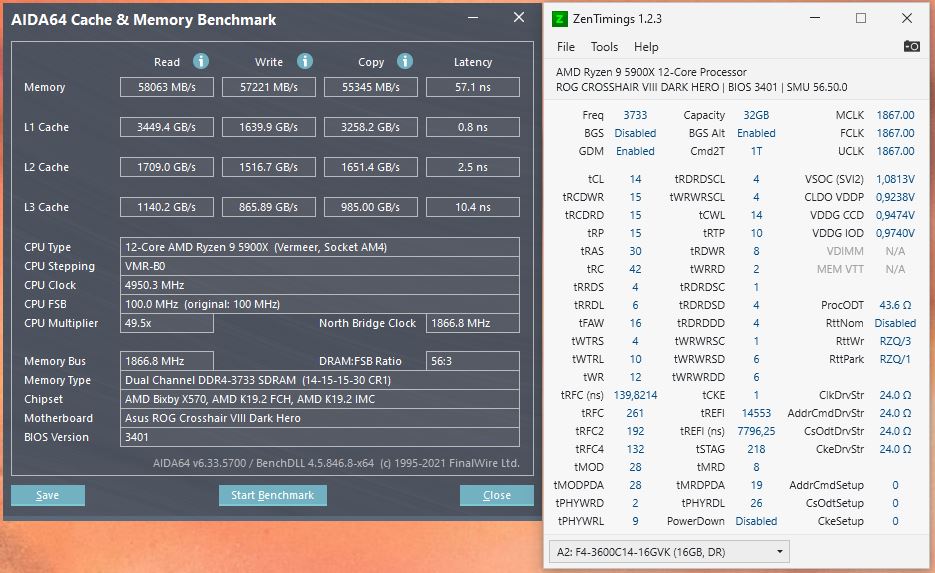Minimize the AIDA64 benchmark window
Screen dimensions: 935x573
[x=473, y=18]
